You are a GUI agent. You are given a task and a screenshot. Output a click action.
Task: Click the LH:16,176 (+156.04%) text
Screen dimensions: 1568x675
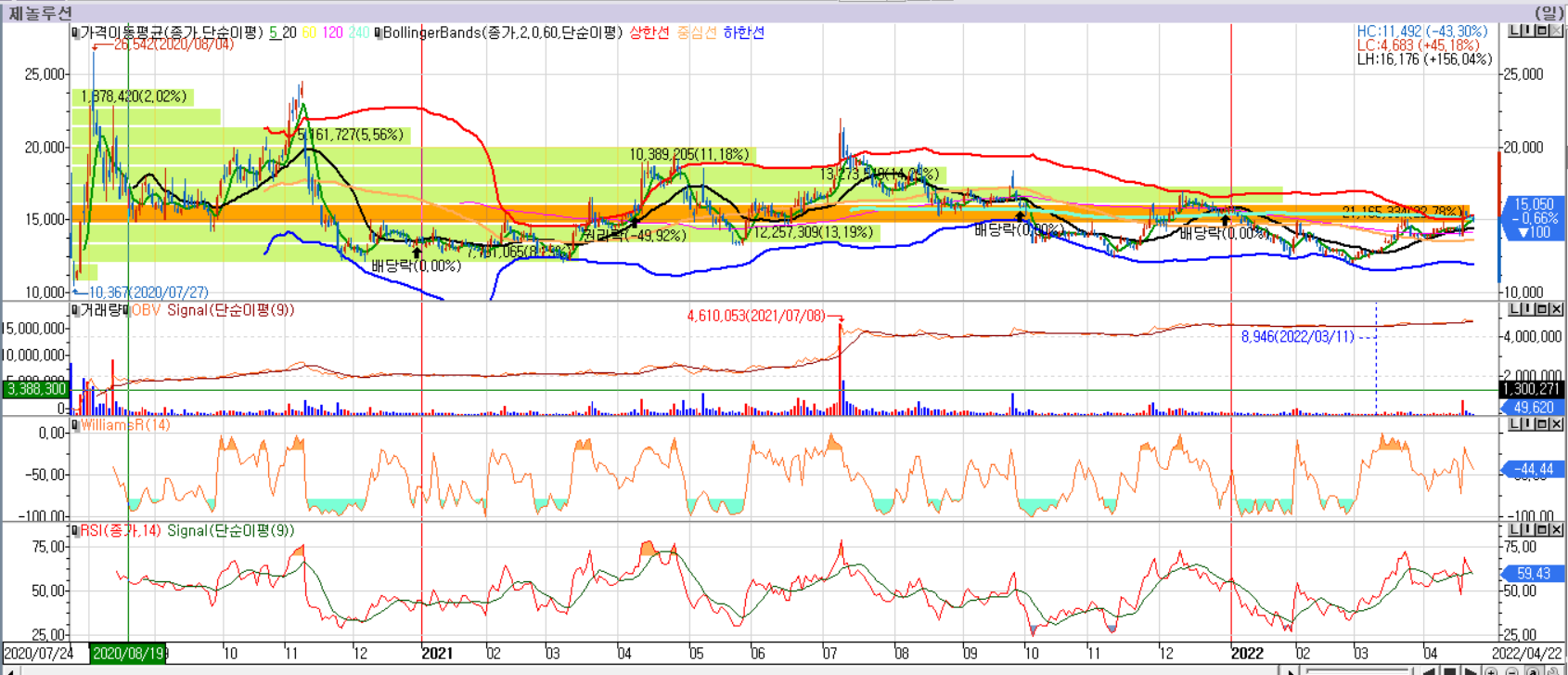click(1424, 59)
